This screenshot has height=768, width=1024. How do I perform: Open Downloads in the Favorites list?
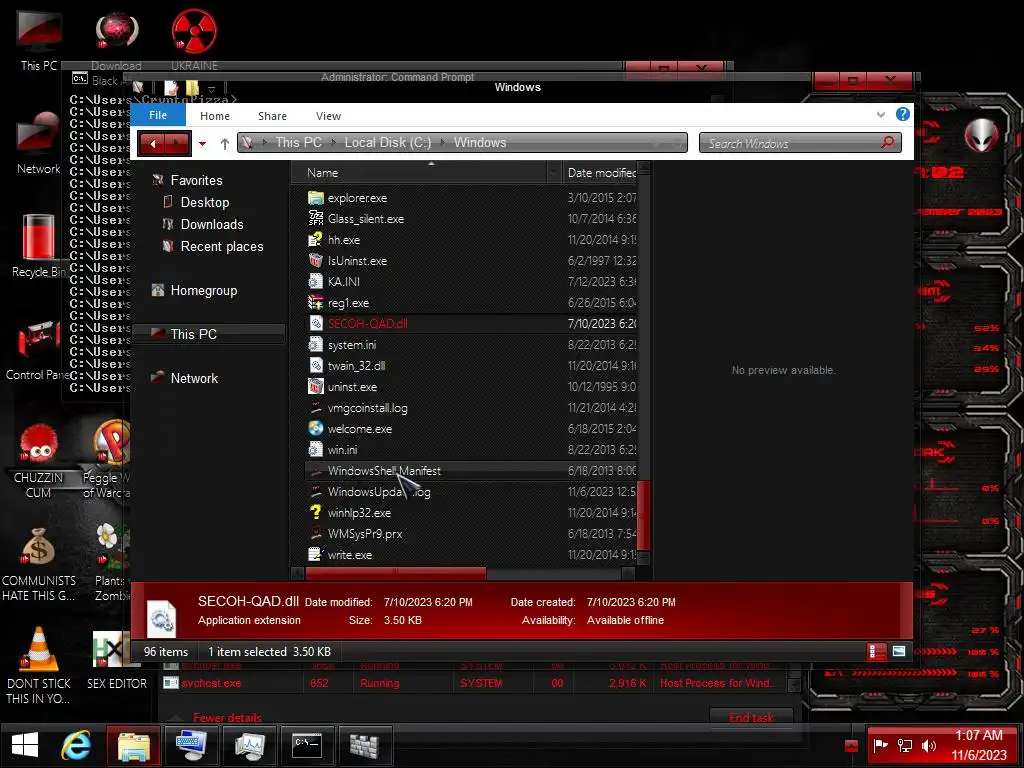tap(212, 225)
